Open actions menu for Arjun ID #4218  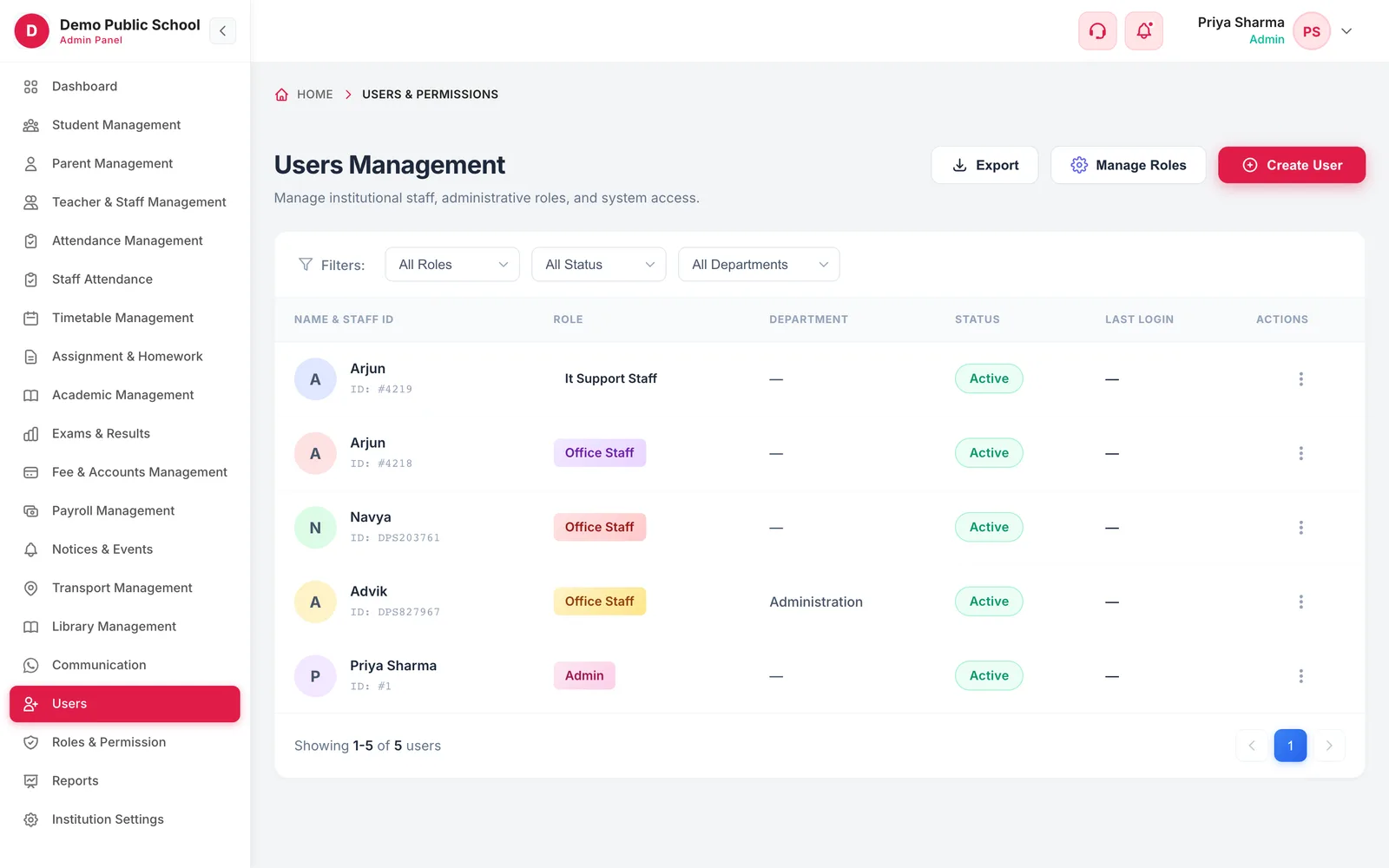pos(1300,453)
